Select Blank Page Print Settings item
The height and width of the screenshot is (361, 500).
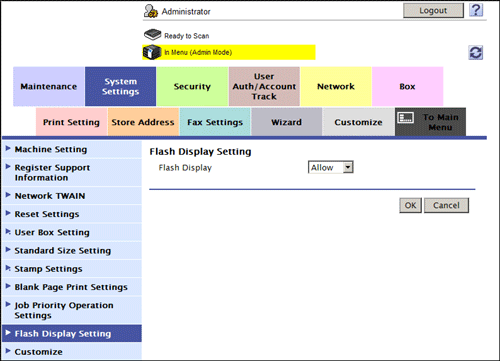72,287
